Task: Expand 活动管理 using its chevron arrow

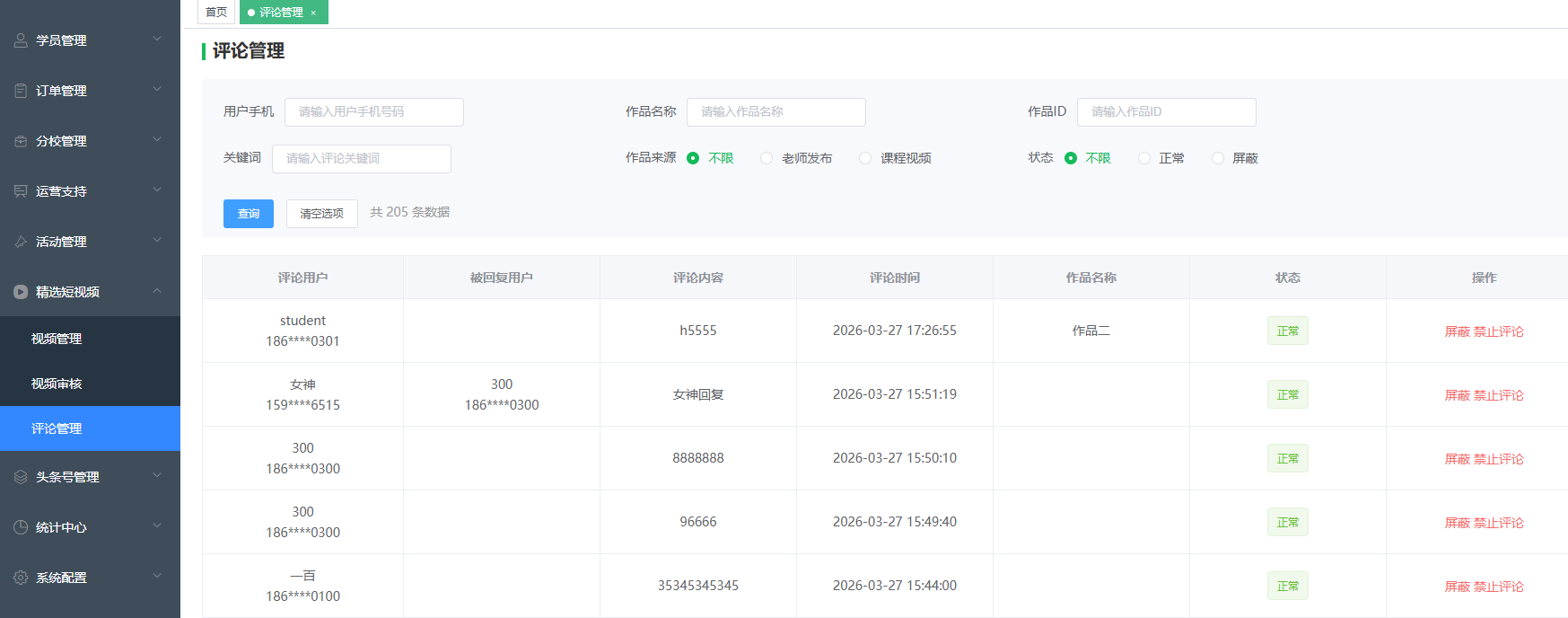Action: 157,241
